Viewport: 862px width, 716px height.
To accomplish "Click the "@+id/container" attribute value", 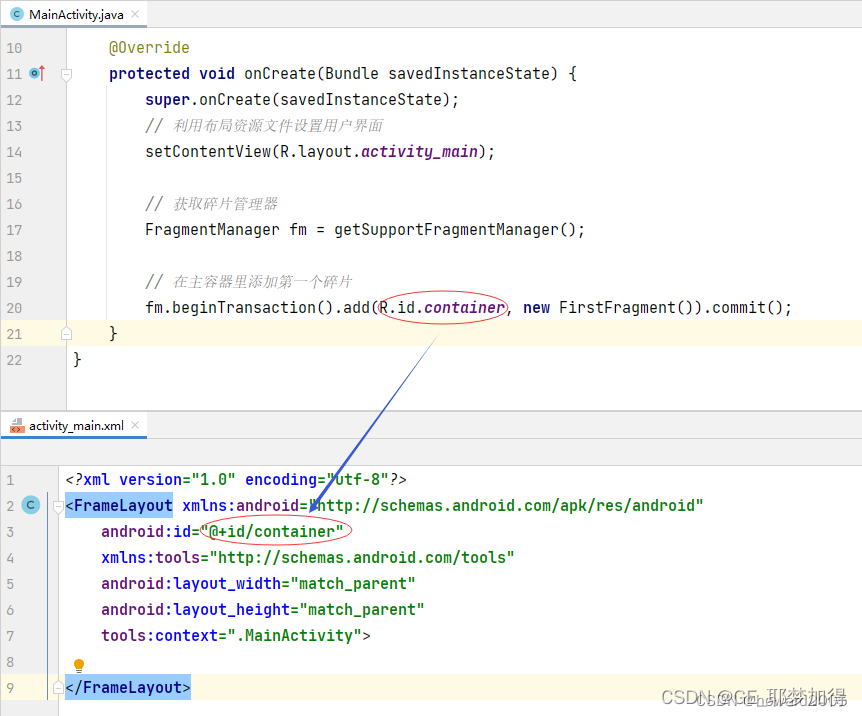I will (x=272, y=532).
